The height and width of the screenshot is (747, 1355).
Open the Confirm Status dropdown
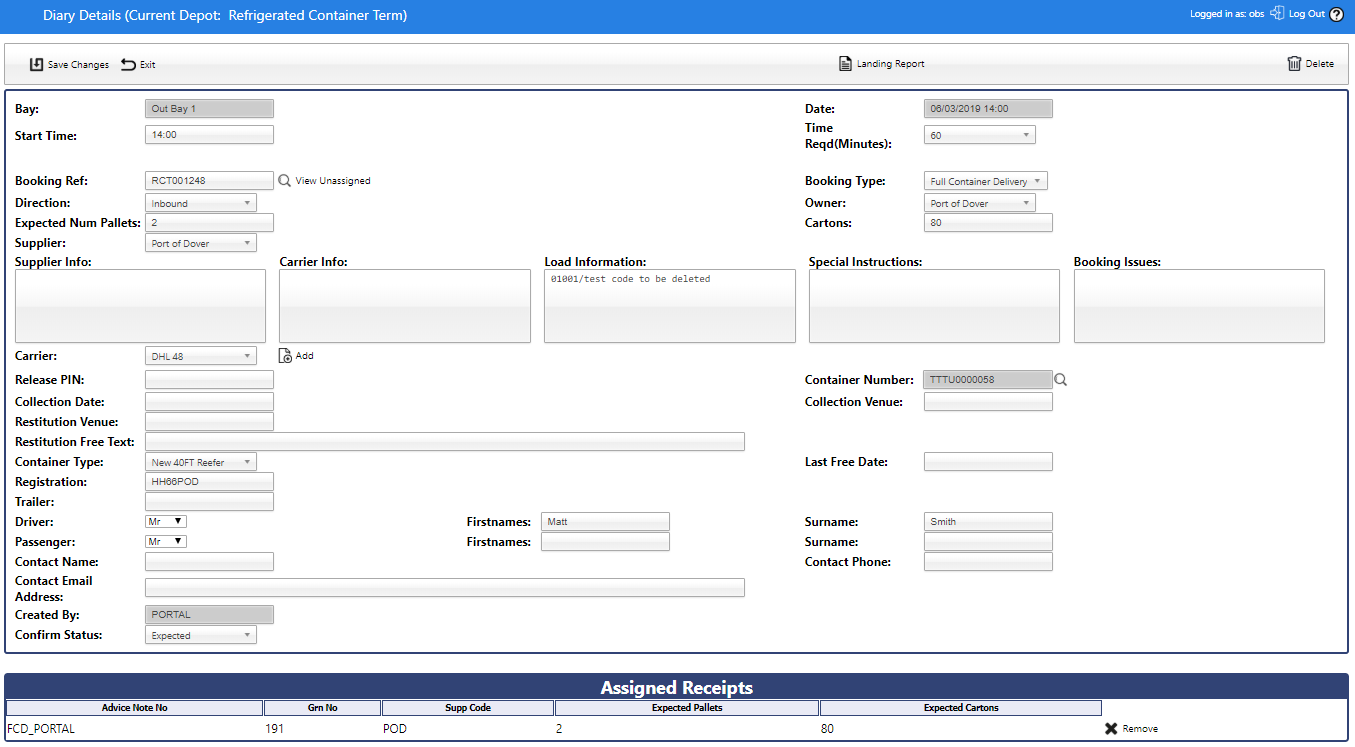point(201,635)
